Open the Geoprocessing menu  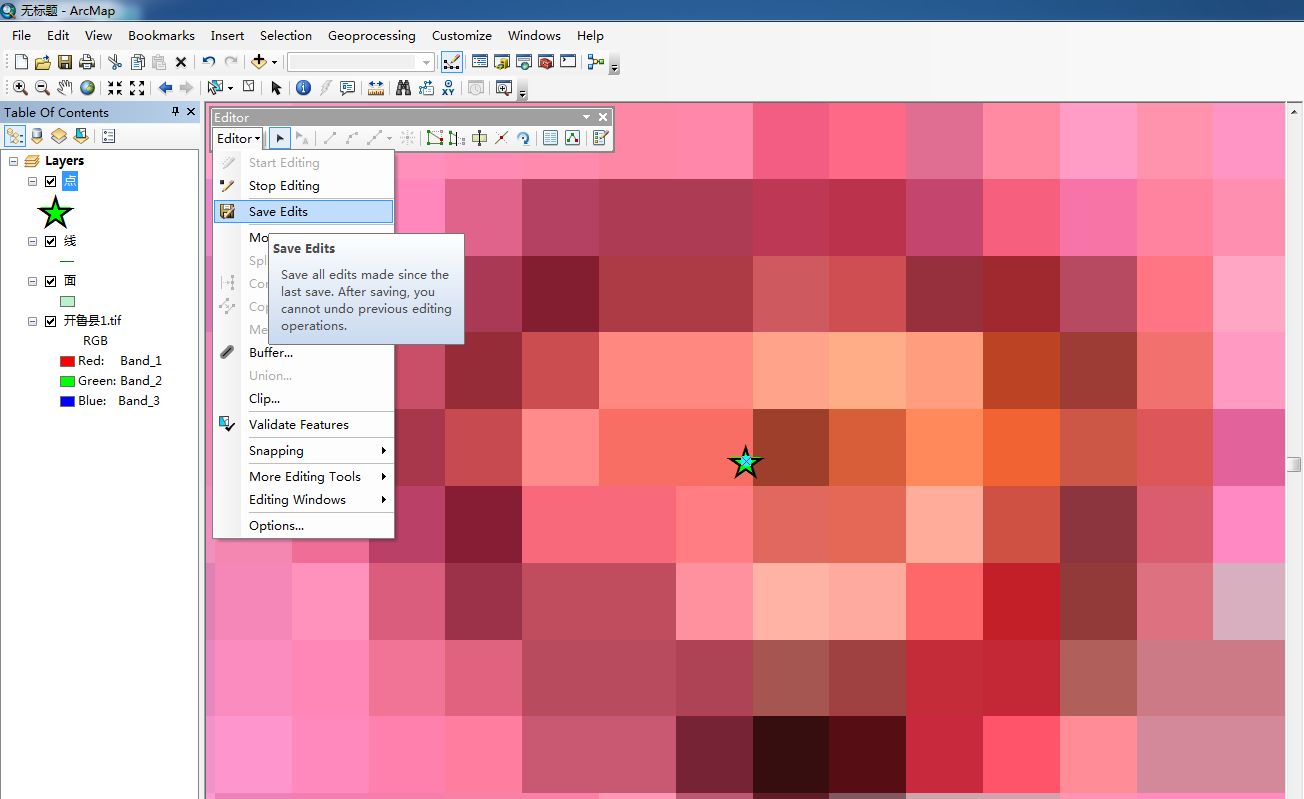pyautogui.click(x=372, y=35)
